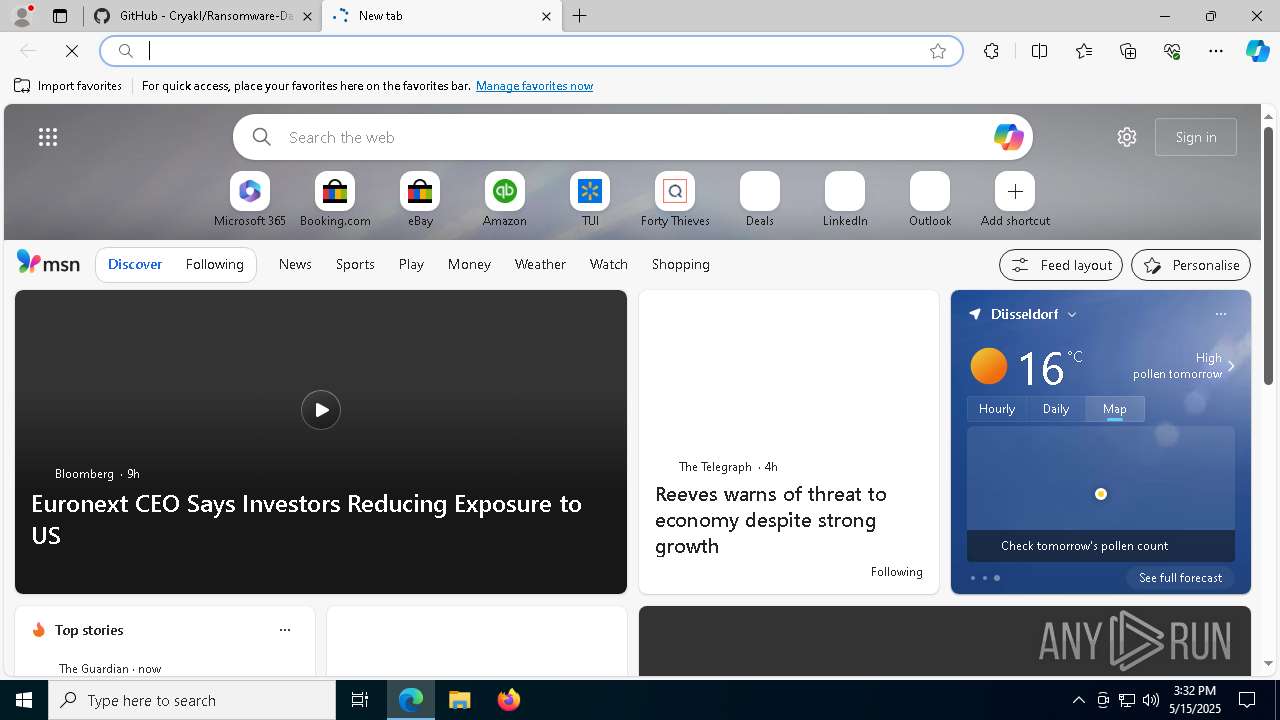The height and width of the screenshot is (720, 1280).
Task: Open the Extensions puzzle icon
Action: pyautogui.click(x=991, y=51)
